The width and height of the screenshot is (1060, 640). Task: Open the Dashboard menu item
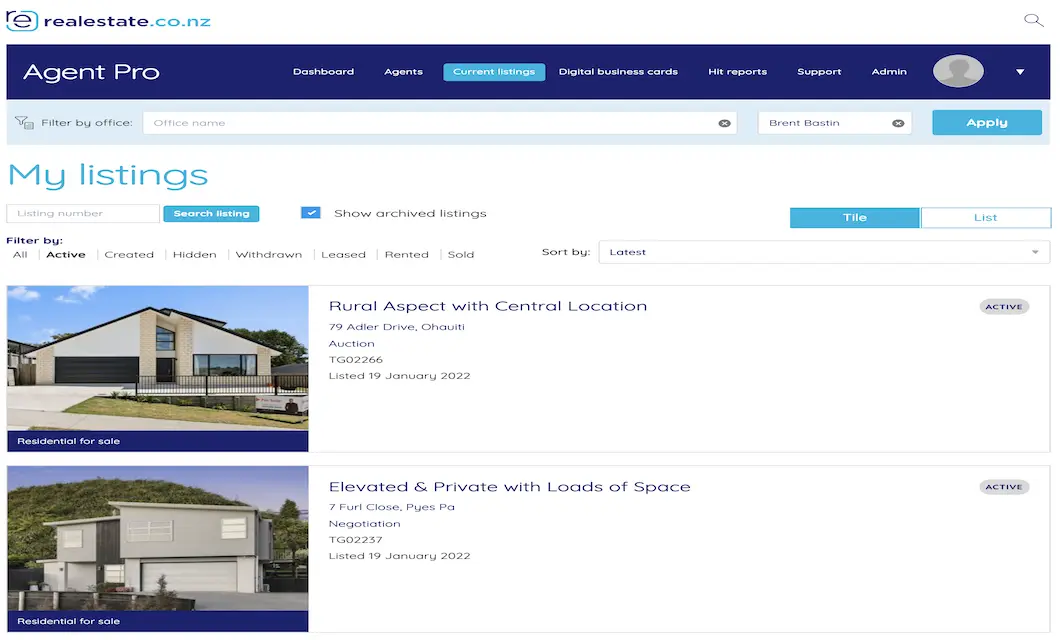click(x=323, y=72)
